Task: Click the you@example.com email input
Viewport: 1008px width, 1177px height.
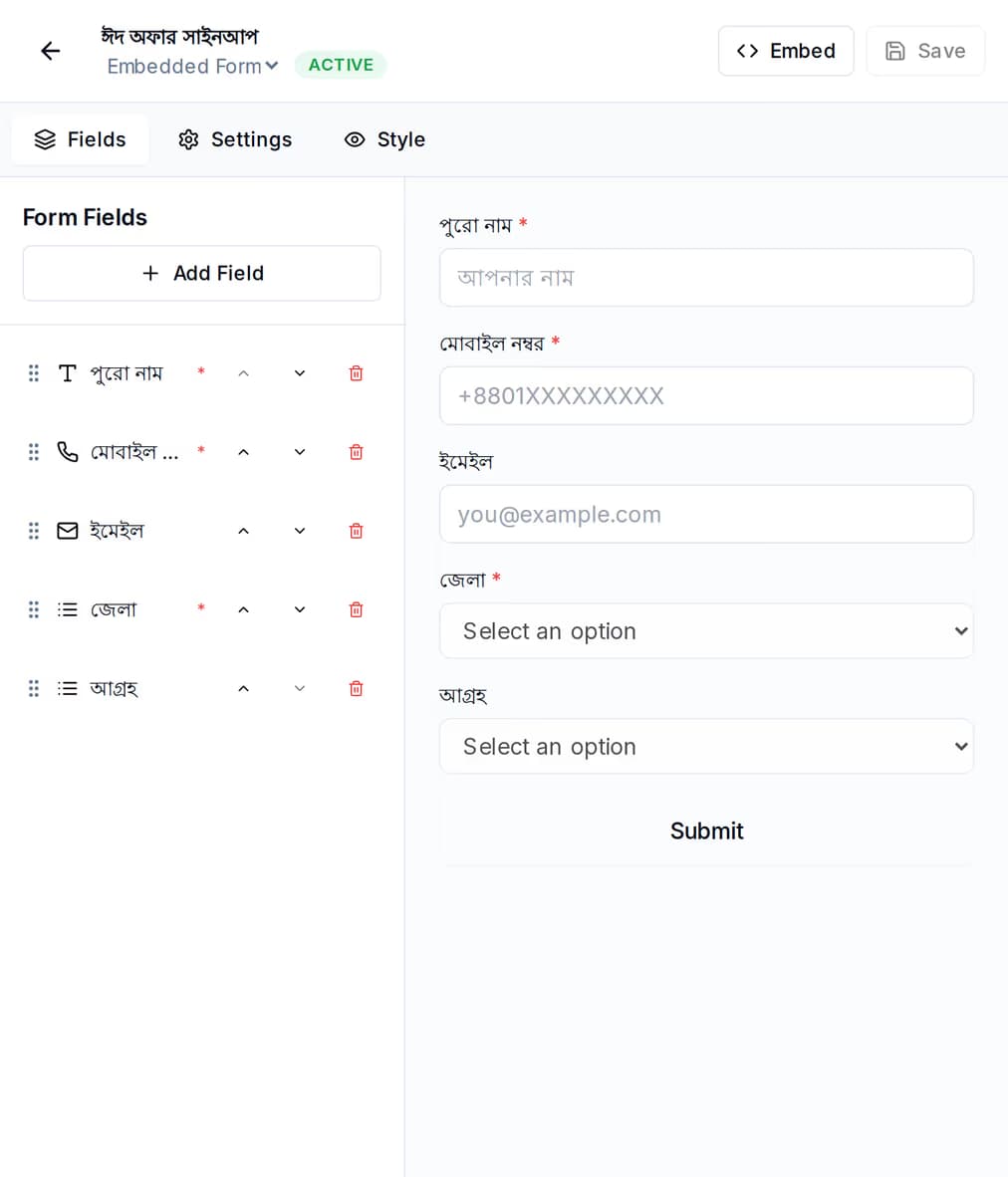Action: pos(706,514)
